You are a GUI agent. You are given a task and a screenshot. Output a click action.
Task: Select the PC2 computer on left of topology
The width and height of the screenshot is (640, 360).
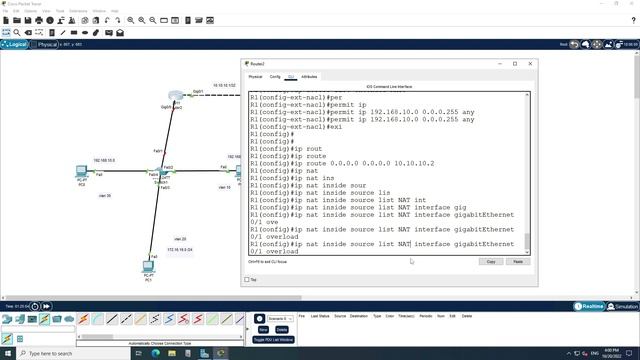82,171
